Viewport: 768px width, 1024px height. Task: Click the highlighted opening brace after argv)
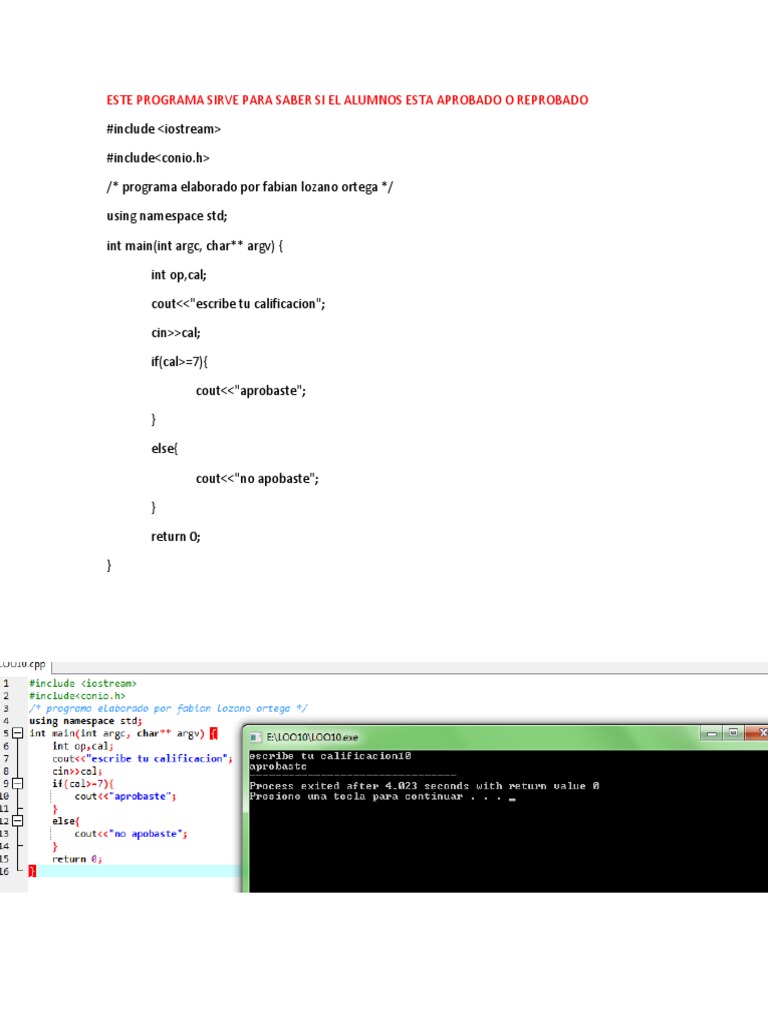213,733
